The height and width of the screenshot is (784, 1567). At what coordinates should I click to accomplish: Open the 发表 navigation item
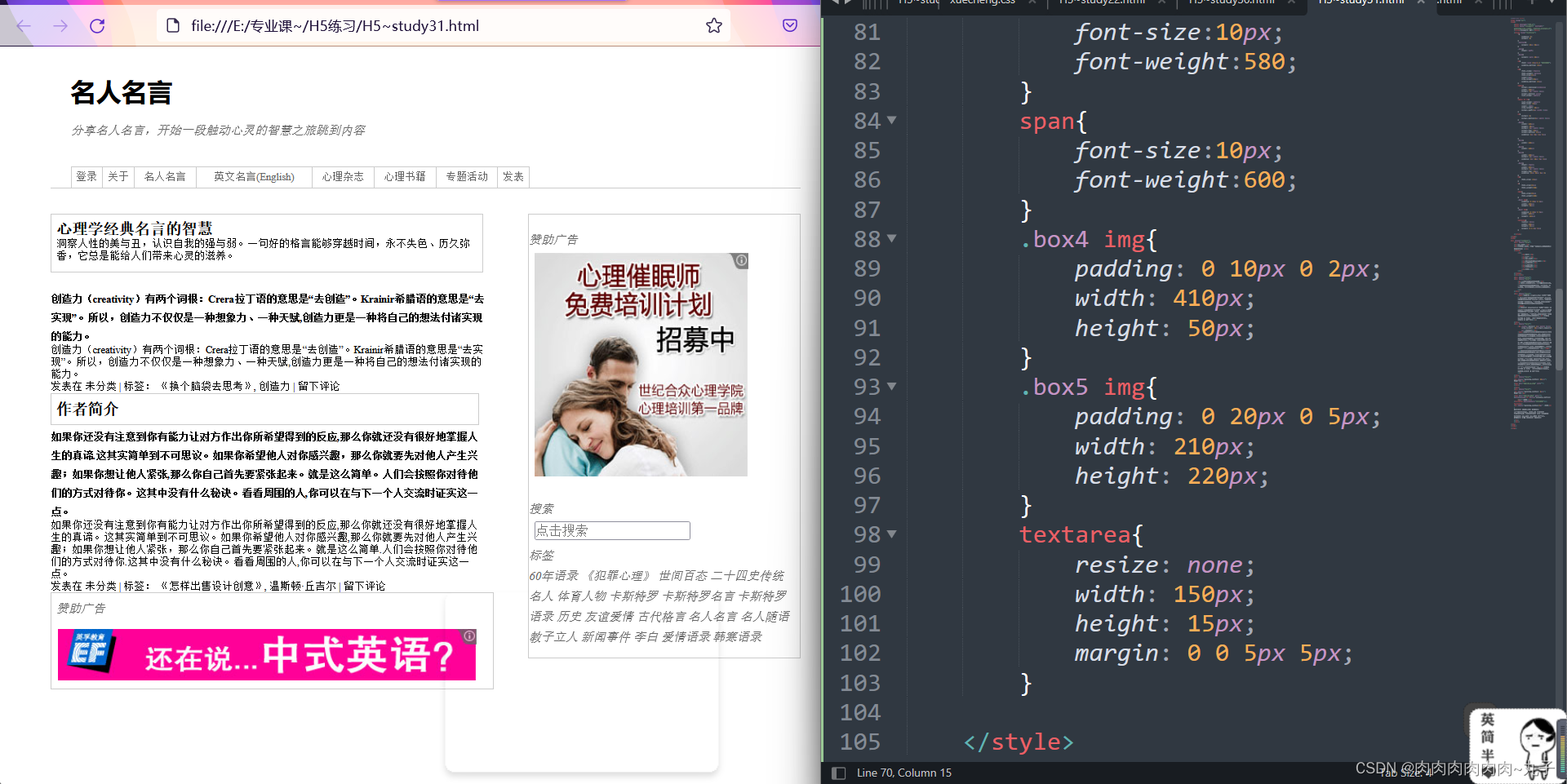513,177
